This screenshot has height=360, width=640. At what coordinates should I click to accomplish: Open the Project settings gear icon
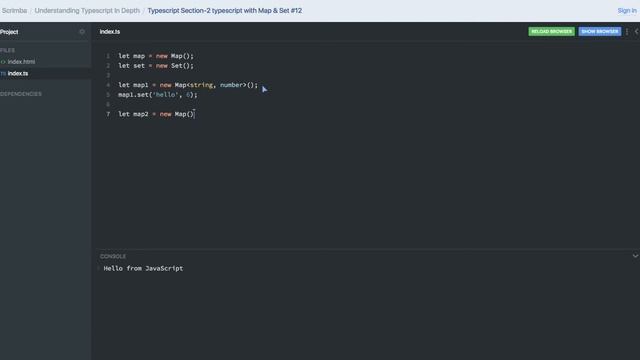[82, 32]
